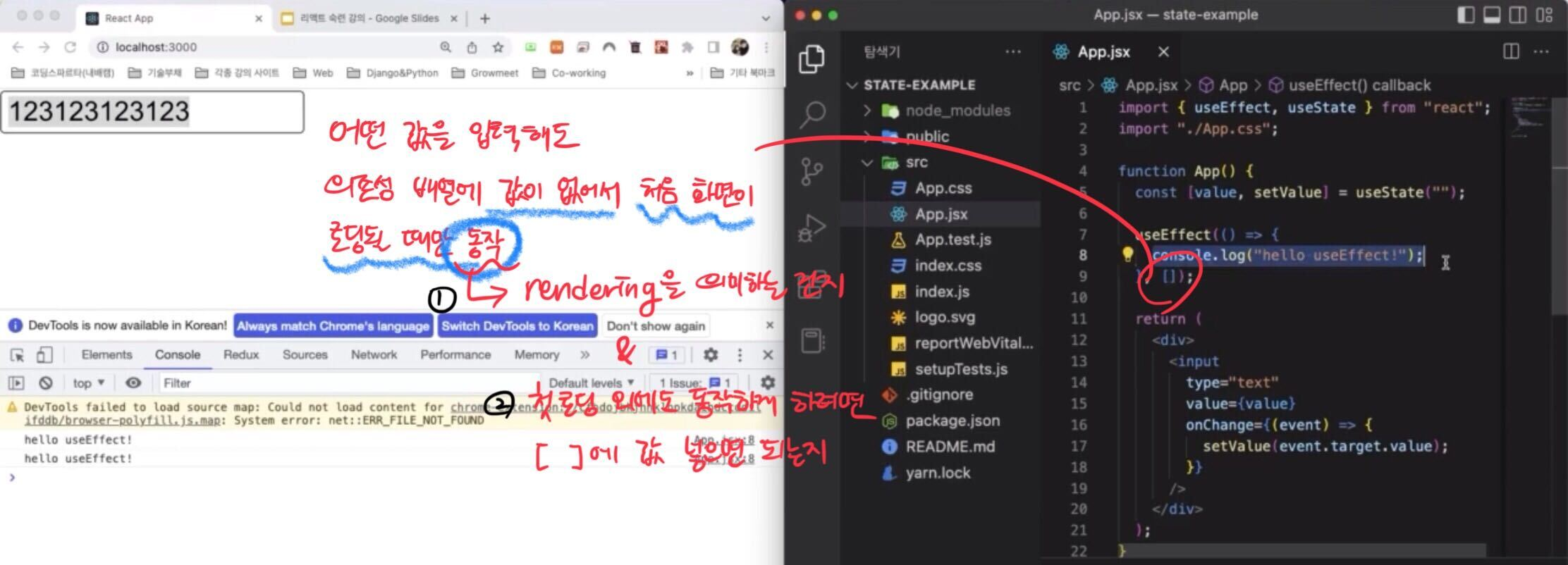Open the Source Control icon in VS Code
Screen dimensions: 1568x565
812,171
